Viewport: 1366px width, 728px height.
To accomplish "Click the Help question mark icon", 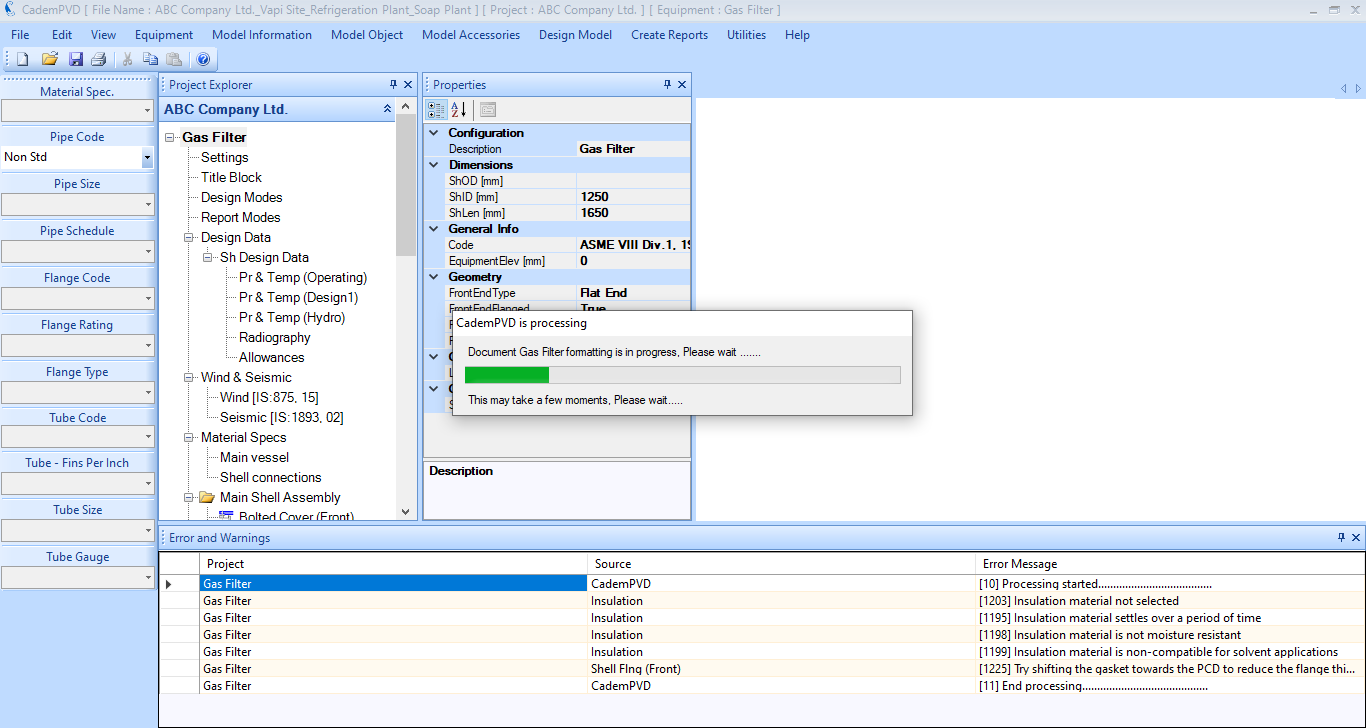I will point(203,59).
